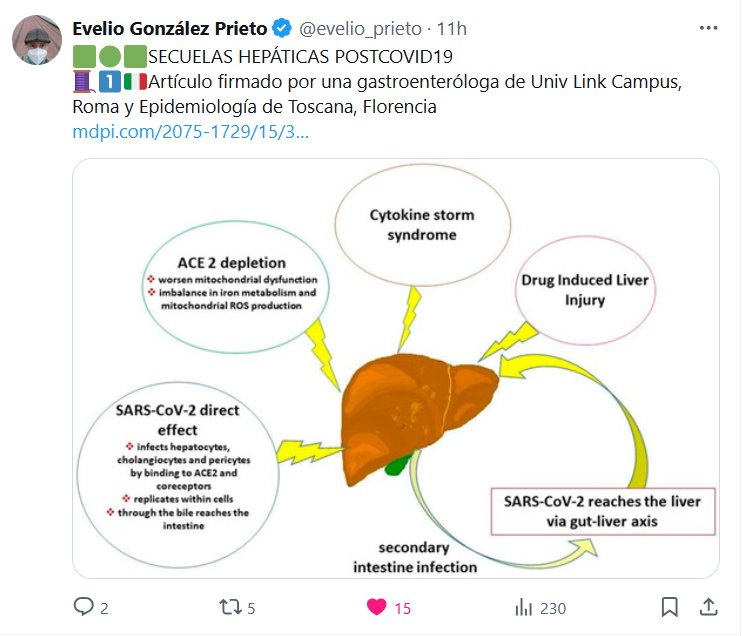The height and width of the screenshot is (636, 742).
Task: Open post analytics bar chart icon
Action: (x=523, y=607)
